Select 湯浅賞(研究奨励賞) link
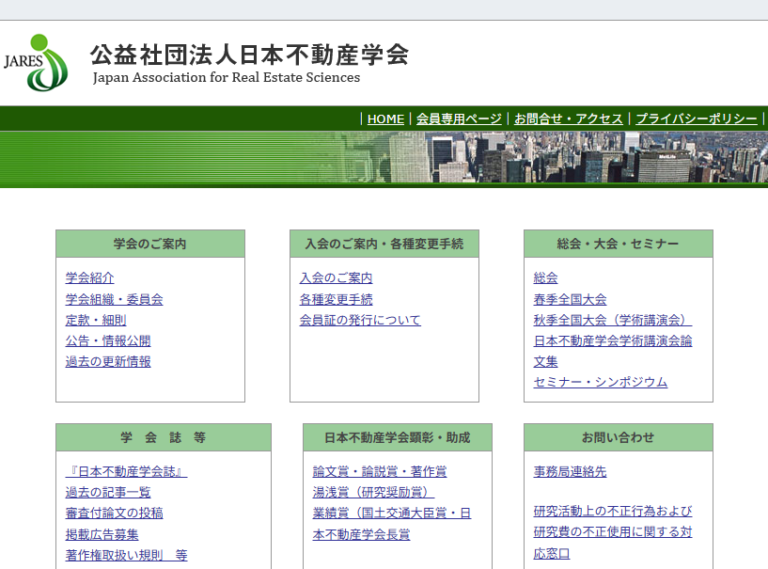Viewport: 768px width, 569px height. click(373, 492)
